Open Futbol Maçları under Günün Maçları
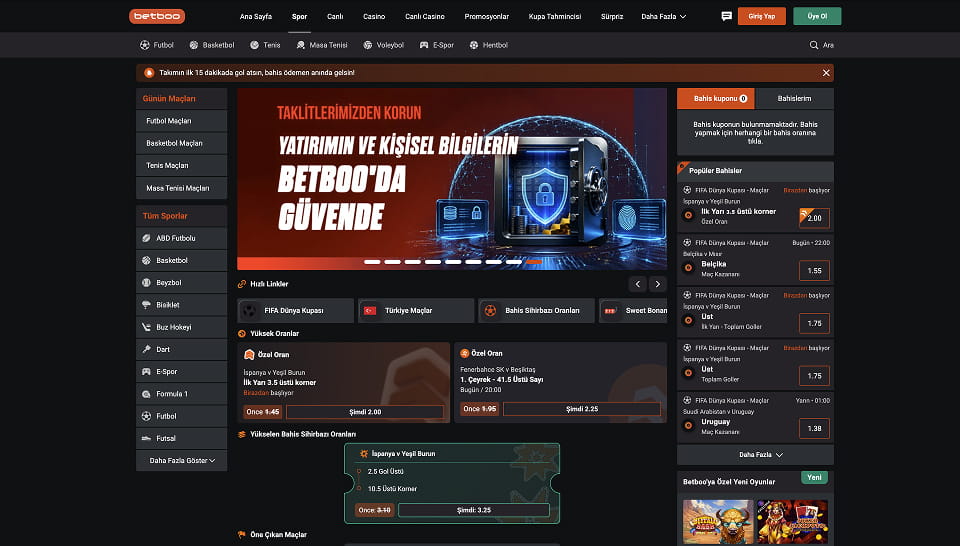Viewport: 960px width, 546px height. pyautogui.click(x=181, y=121)
